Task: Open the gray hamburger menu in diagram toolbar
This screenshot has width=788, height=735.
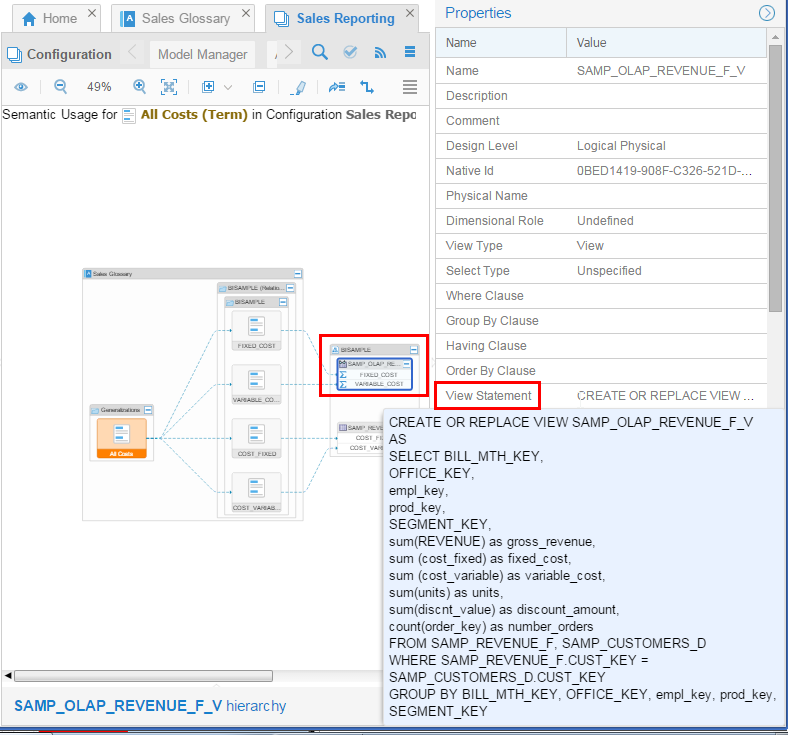Action: click(410, 87)
